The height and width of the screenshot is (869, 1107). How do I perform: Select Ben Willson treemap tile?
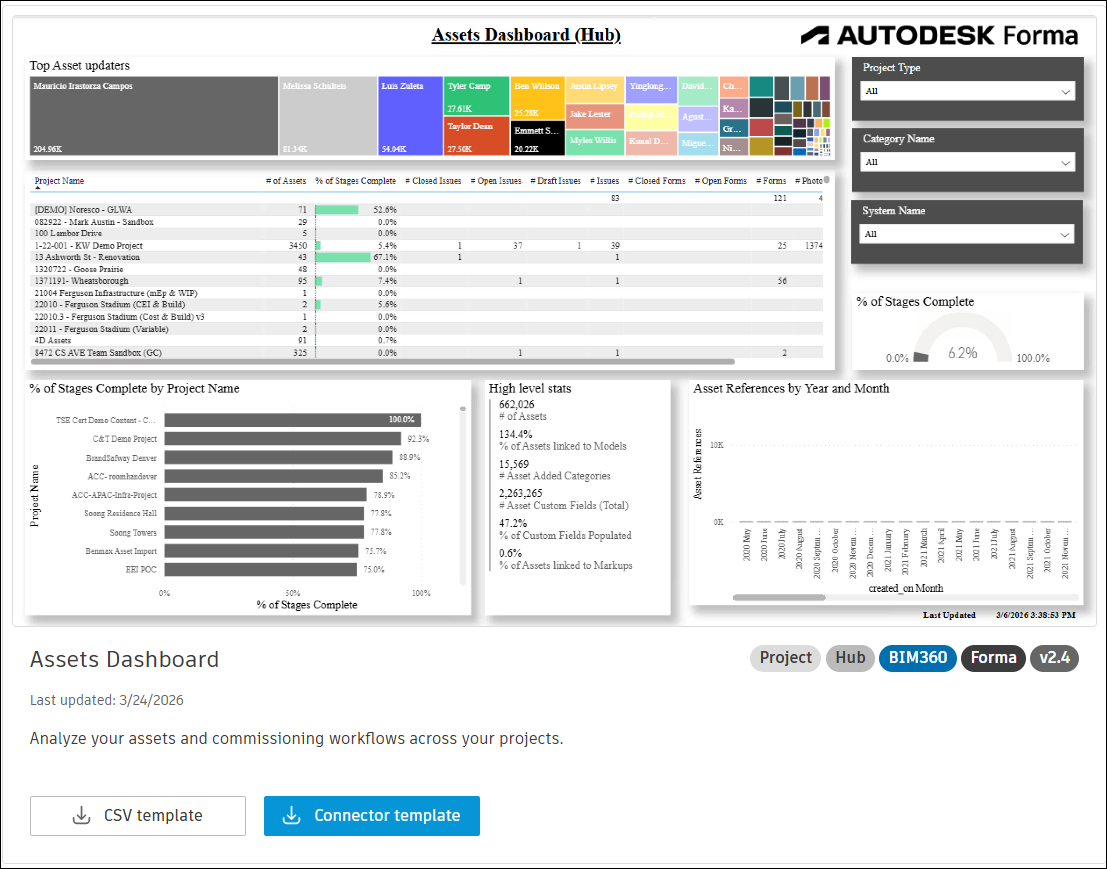[537, 98]
